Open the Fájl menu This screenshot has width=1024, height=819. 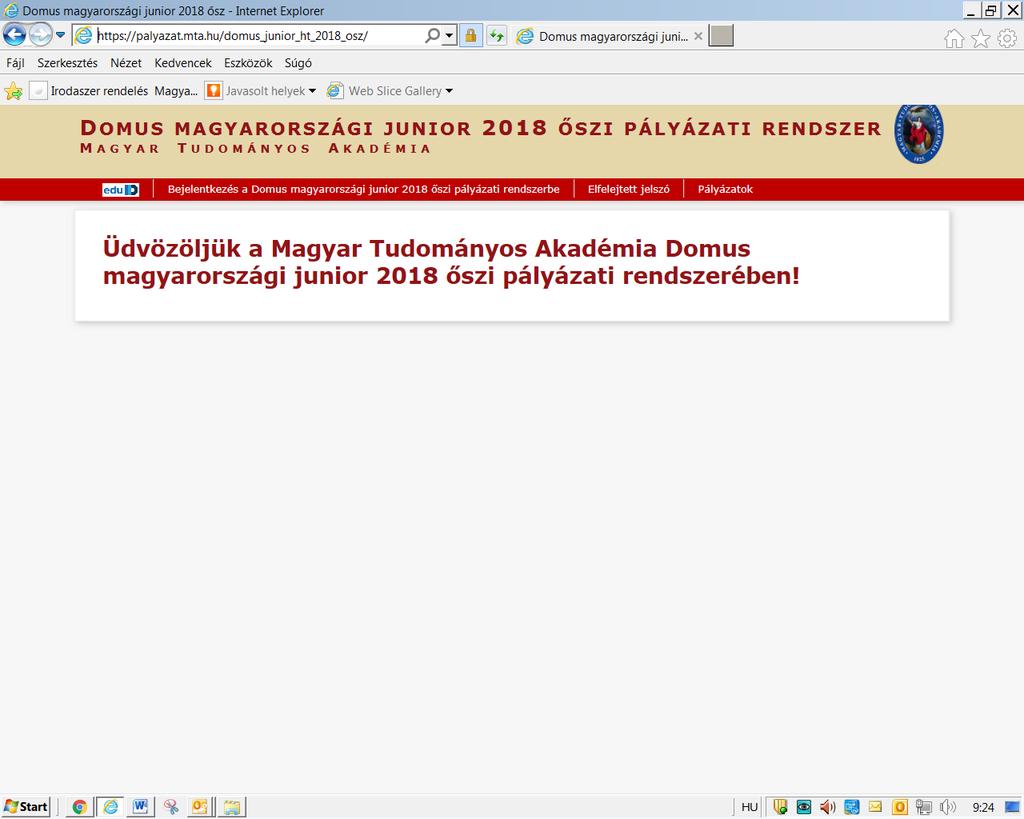(16, 63)
